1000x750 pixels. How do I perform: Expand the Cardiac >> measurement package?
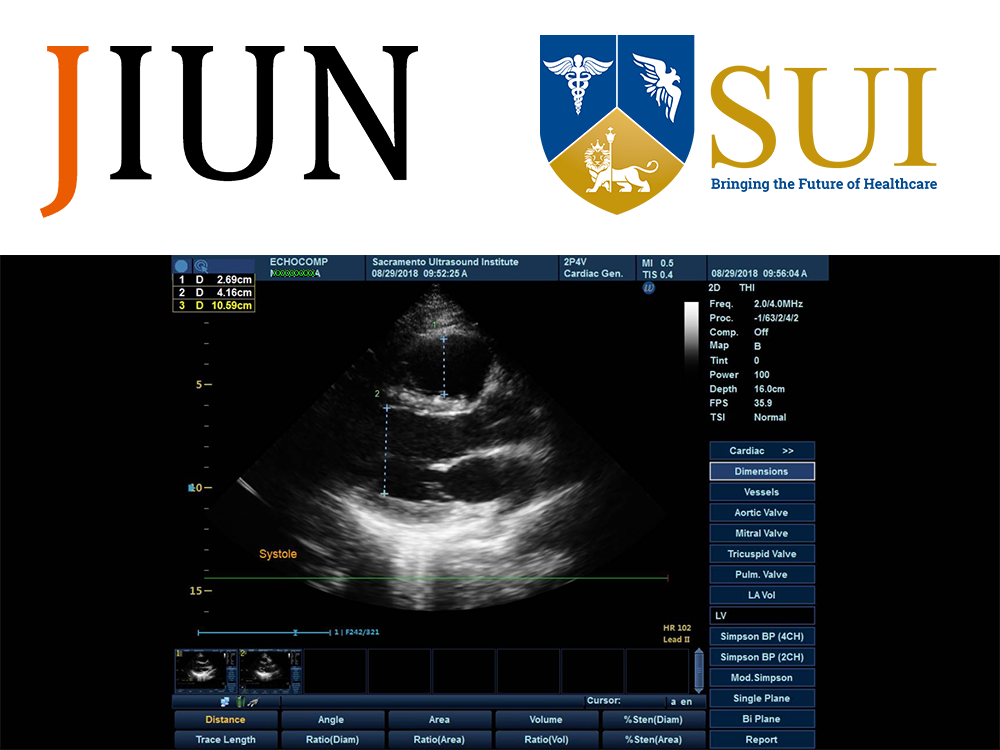(x=762, y=451)
